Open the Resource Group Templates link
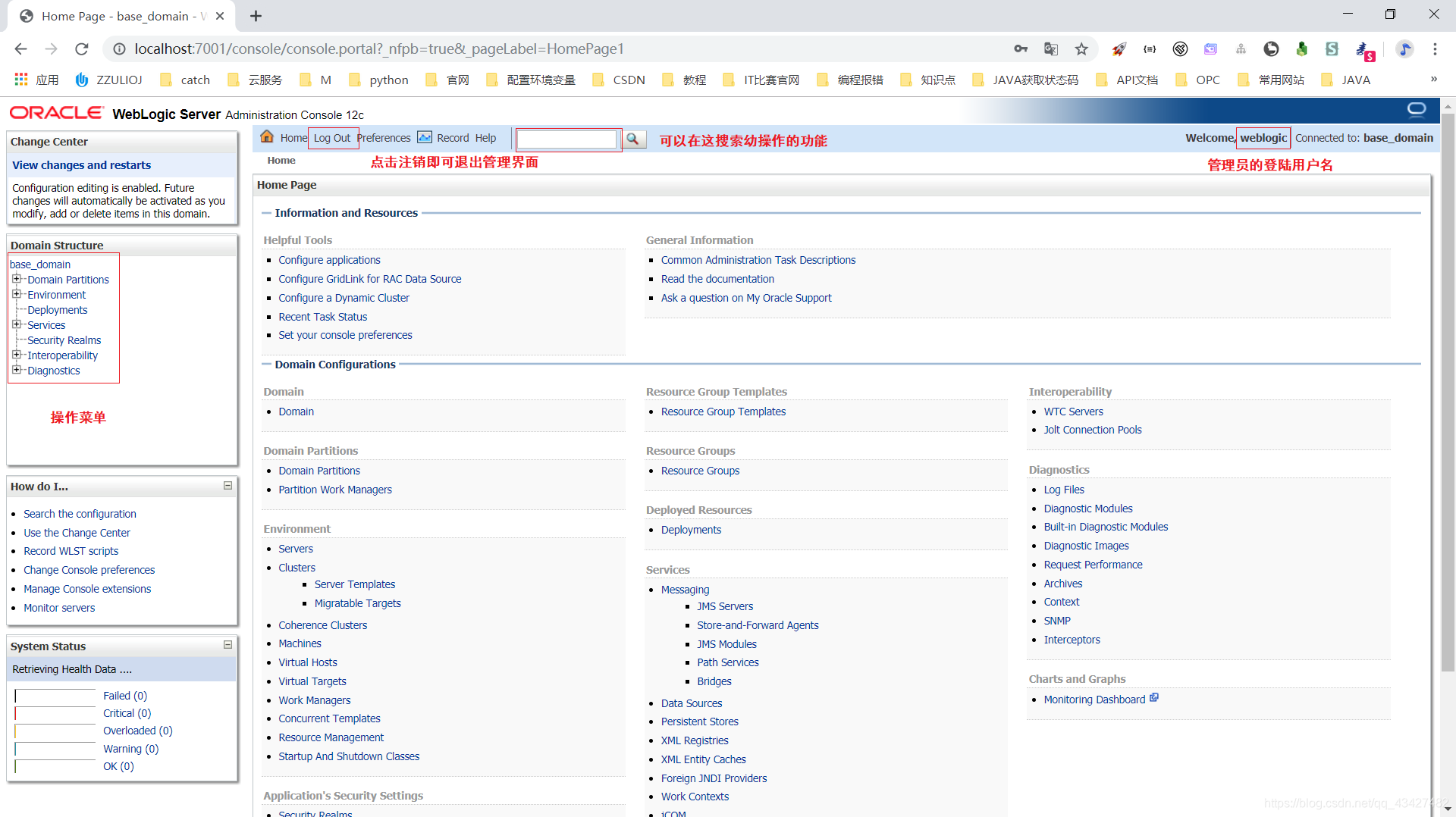 pyautogui.click(x=723, y=412)
